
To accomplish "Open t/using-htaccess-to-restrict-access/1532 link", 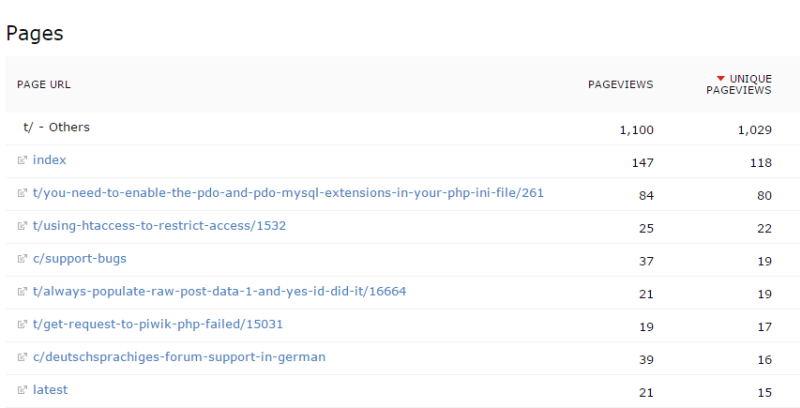I will pos(159,225).
